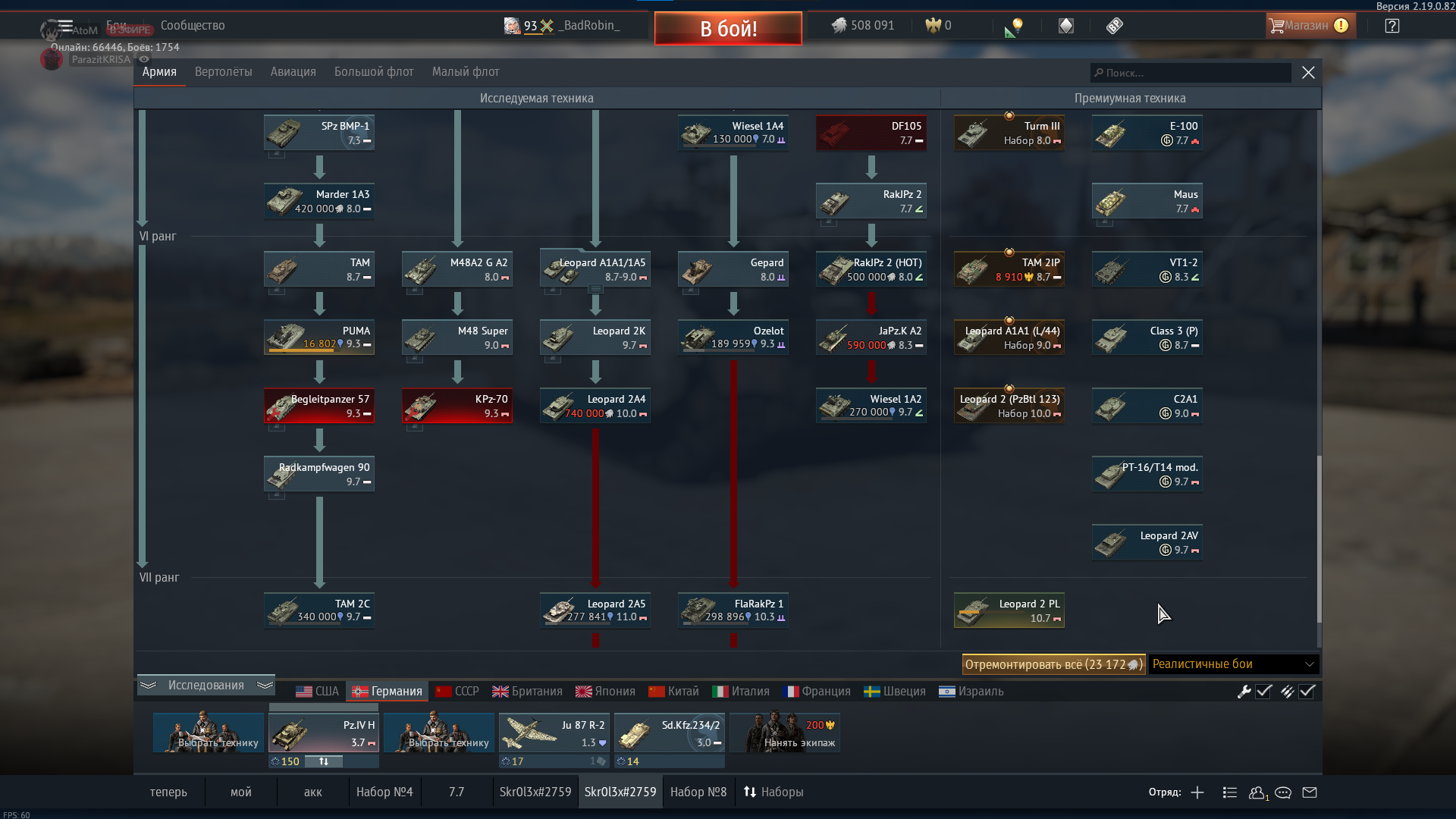Image resolution: width=1456 pixels, height=819 pixels.
Task: Click the Golden Eagles balance icon
Action: click(933, 26)
